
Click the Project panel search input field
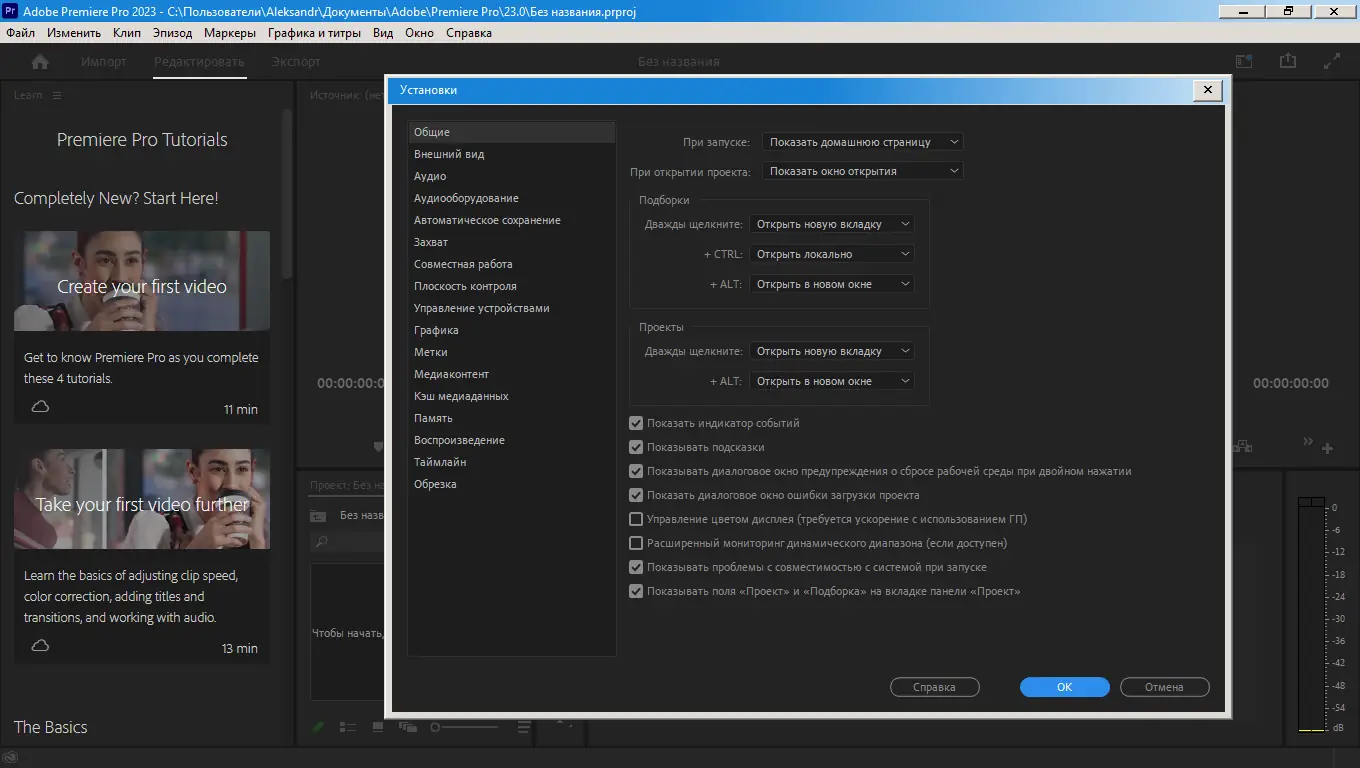(x=348, y=542)
